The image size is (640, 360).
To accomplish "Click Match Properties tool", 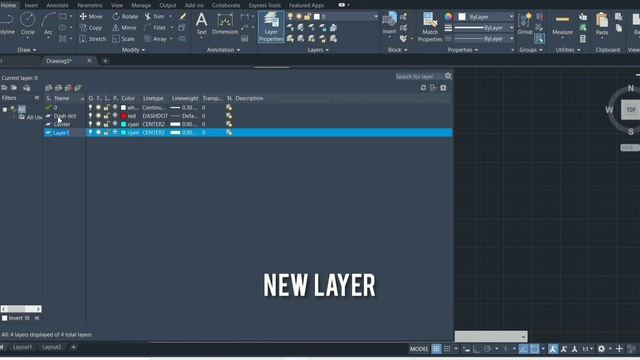I will point(430,27).
